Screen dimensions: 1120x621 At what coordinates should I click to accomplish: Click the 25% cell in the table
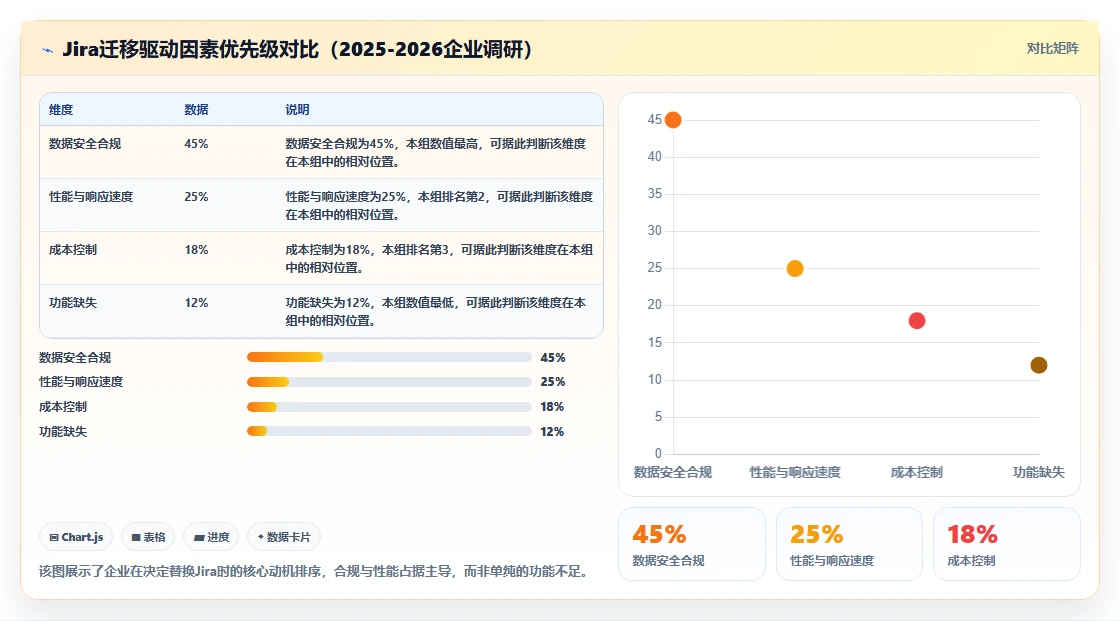(x=196, y=197)
